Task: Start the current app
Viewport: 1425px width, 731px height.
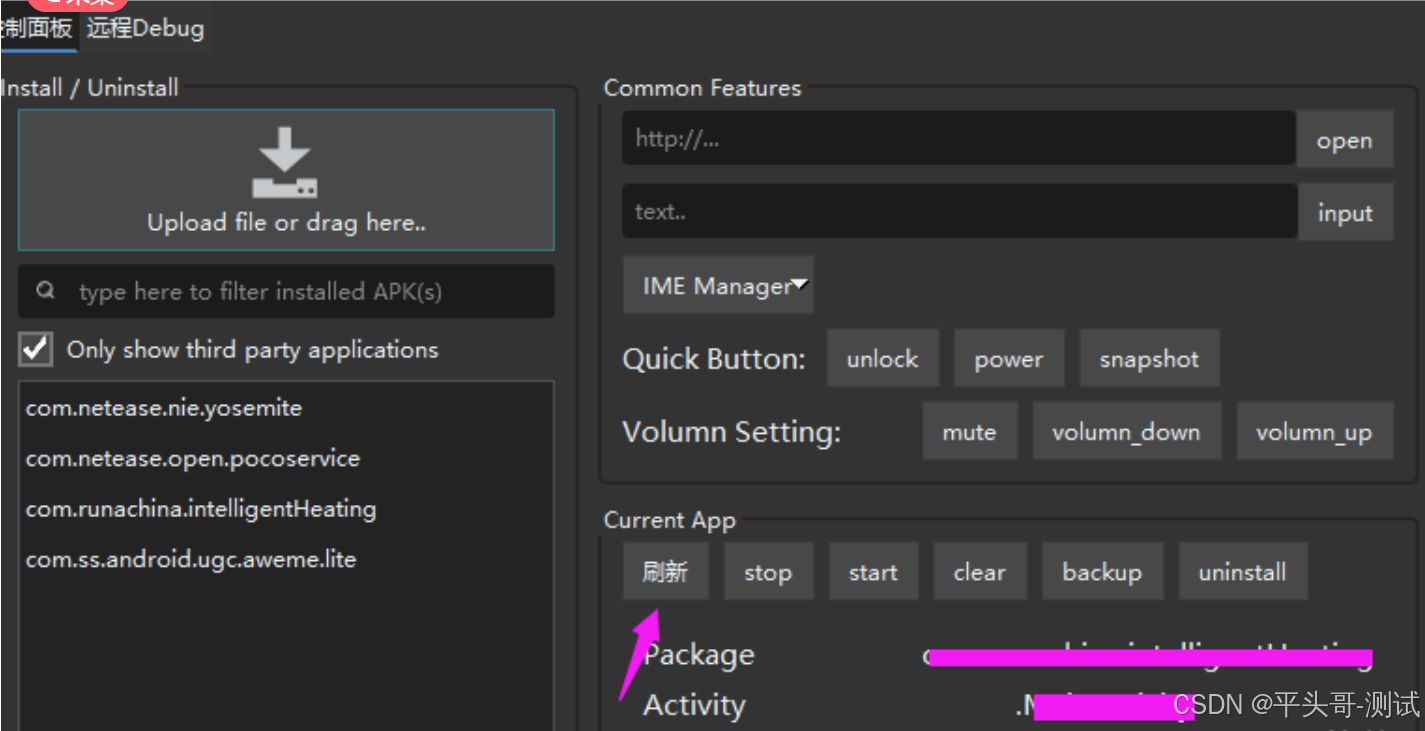Action: tap(873, 572)
